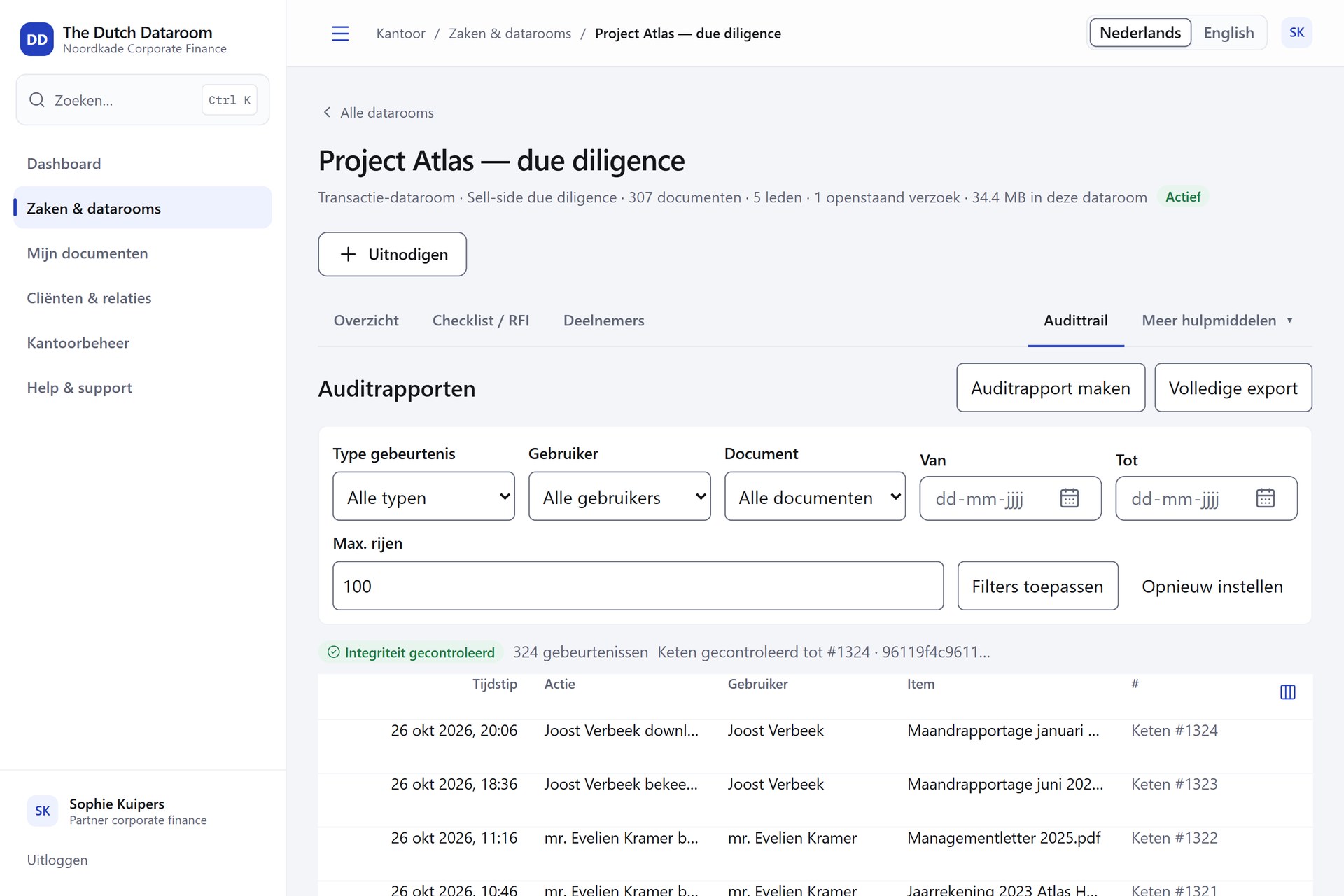The width and height of the screenshot is (1344, 896).
Task: Click Kantoor breadcrumb link
Action: (x=400, y=34)
